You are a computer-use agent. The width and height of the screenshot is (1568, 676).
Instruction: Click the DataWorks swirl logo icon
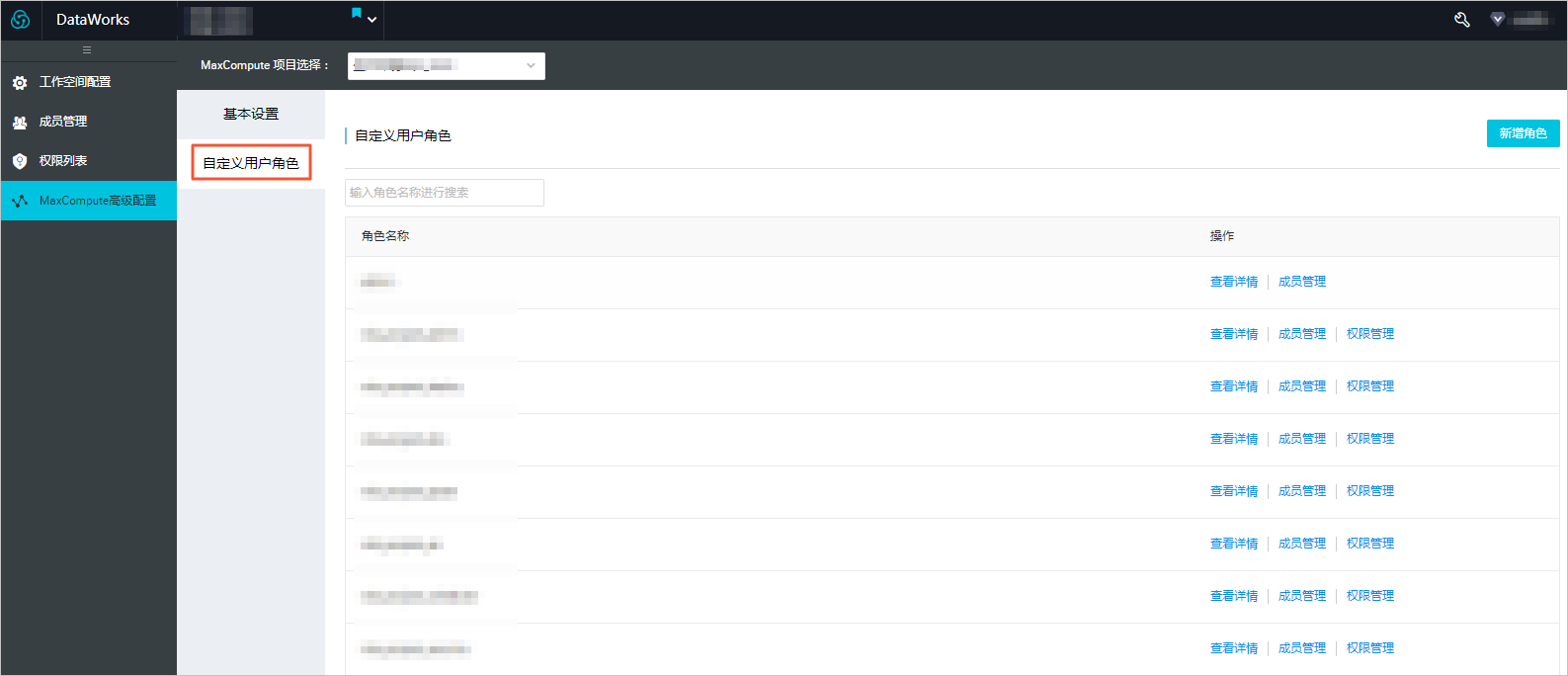click(x=20, y=20)
